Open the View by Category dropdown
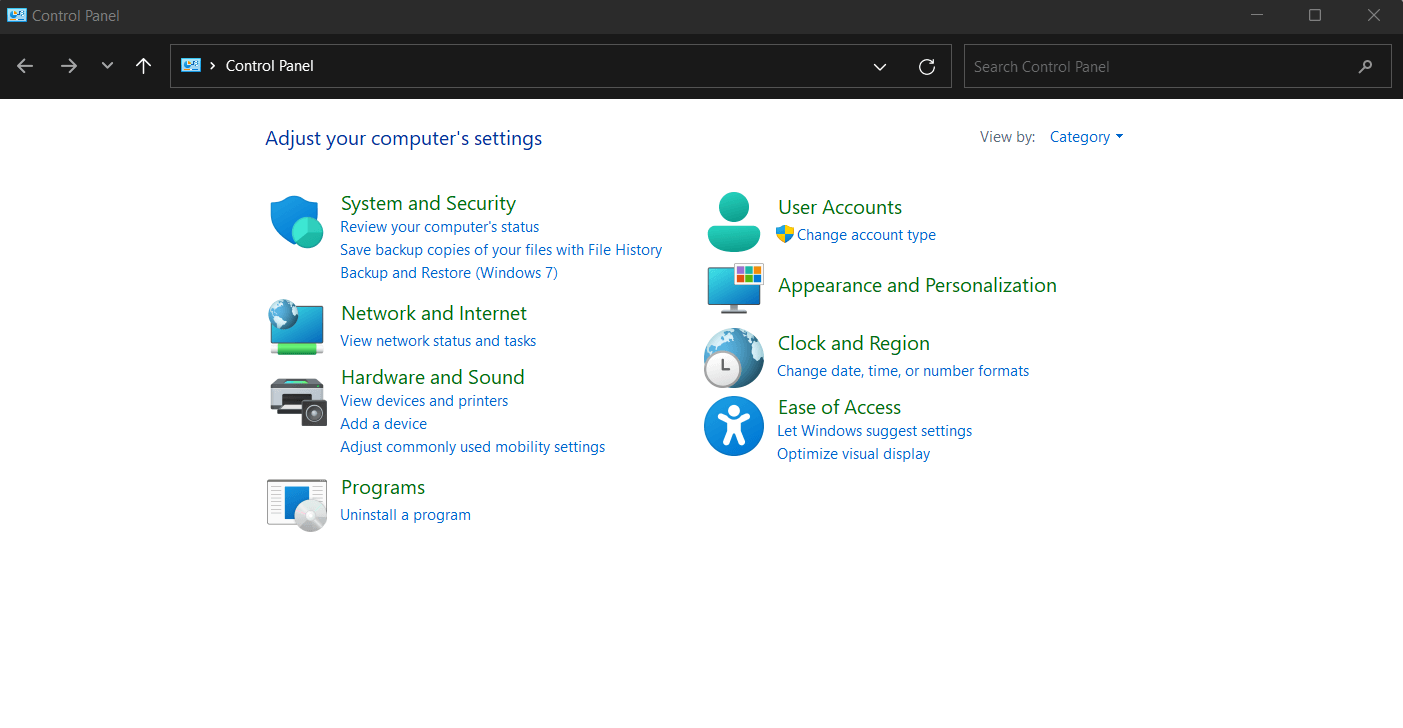1403x728 pixels. [x=1086, y=137]
